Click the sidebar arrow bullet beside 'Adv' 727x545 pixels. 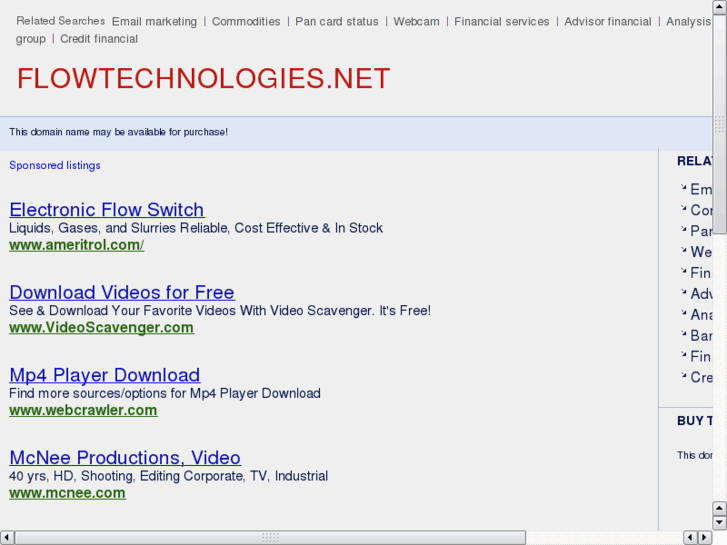tap(683, 292)
